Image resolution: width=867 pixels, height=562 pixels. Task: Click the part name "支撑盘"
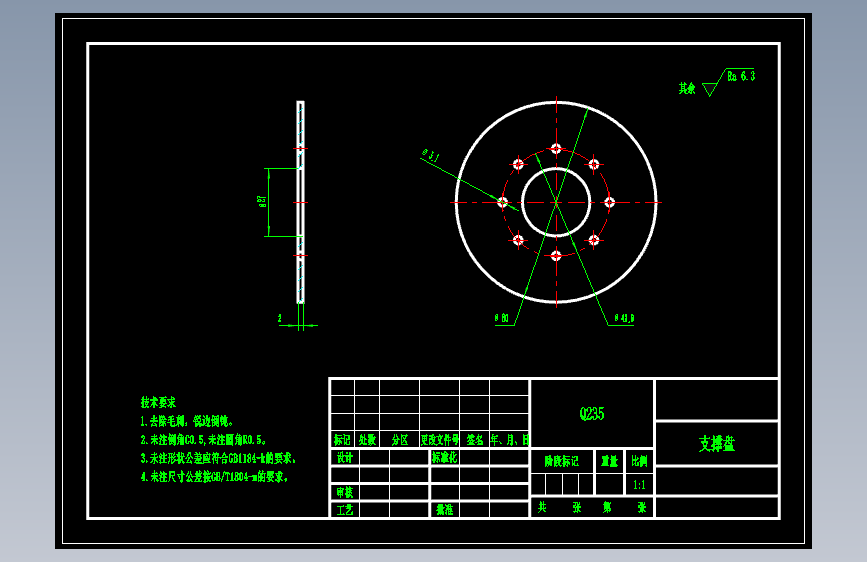point(717,444)
